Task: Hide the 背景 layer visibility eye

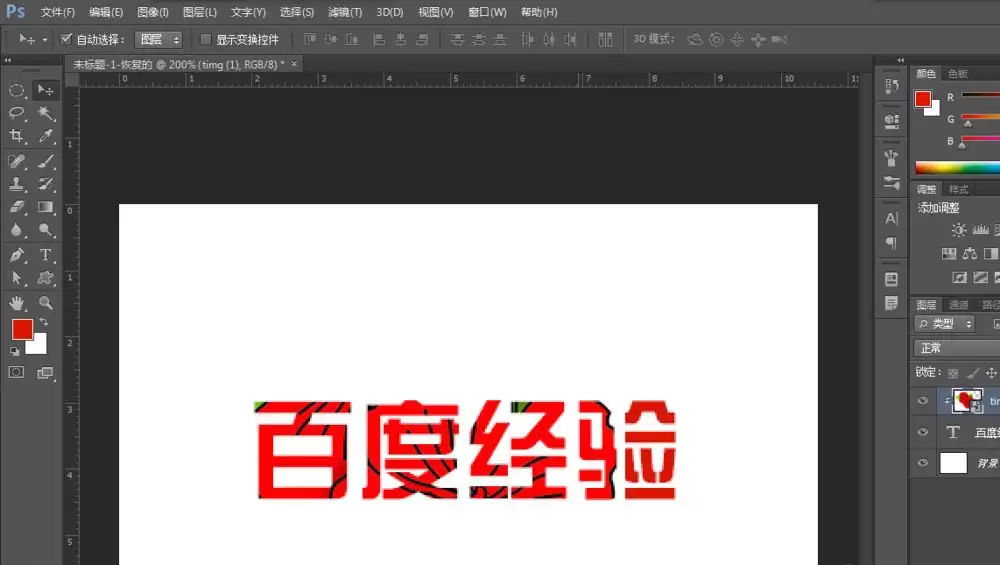Action: point(923,462)
